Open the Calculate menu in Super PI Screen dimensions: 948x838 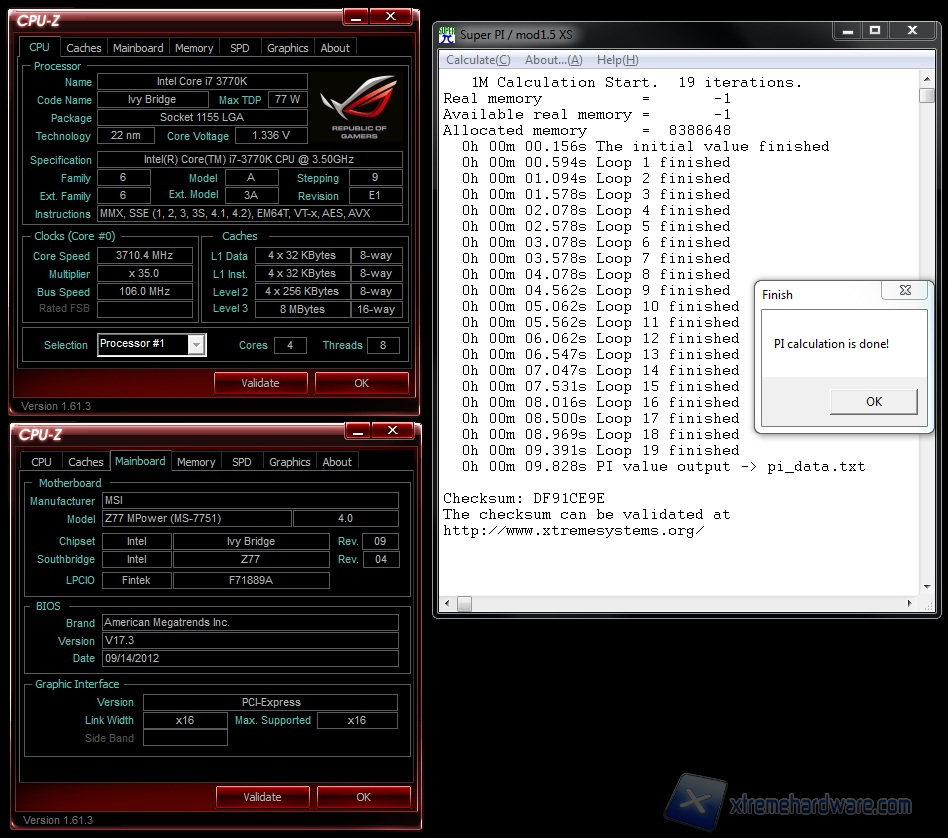coord(478,60)
